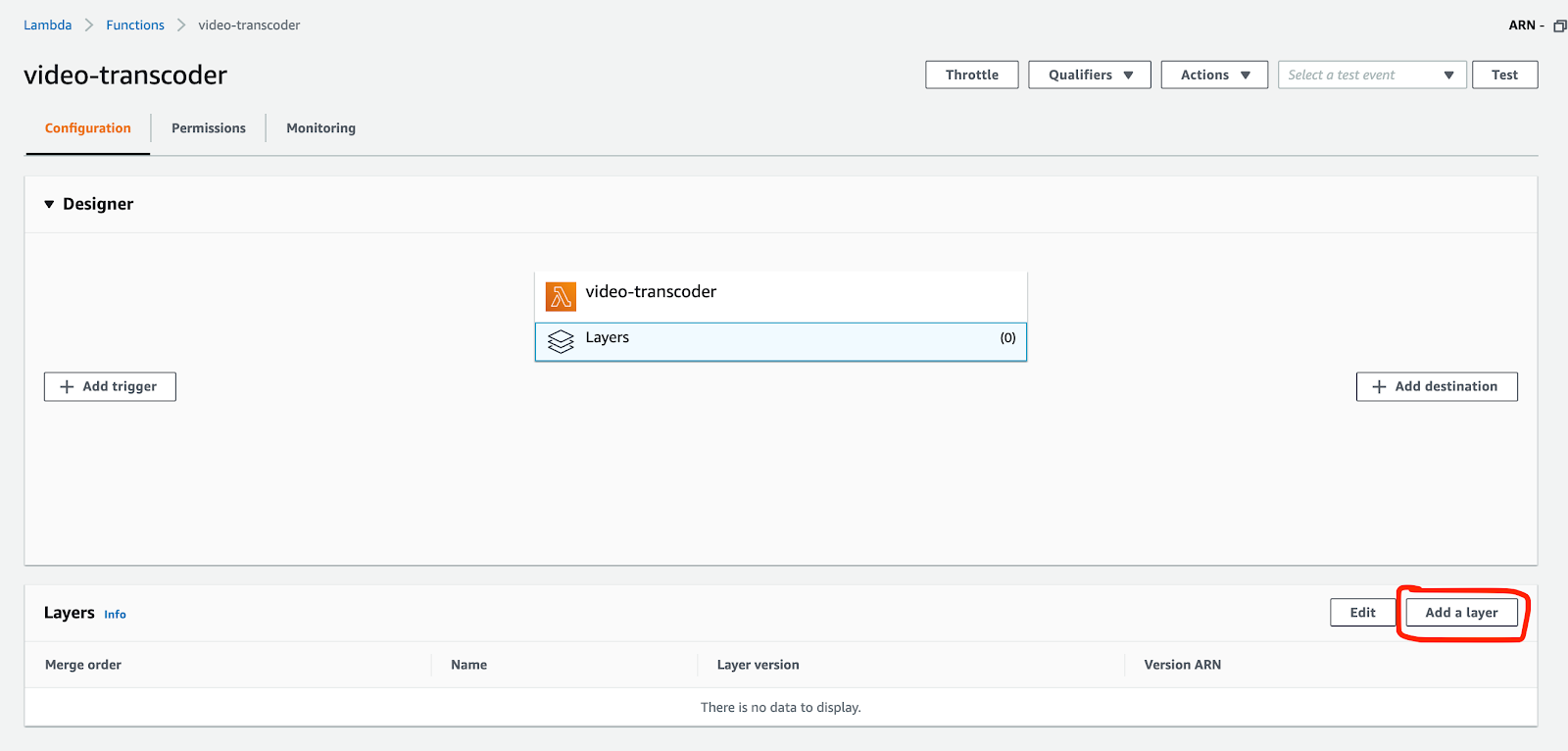Click the Name column header
Viewport: 1568px width, 751px height.
[x=468, y=665]
